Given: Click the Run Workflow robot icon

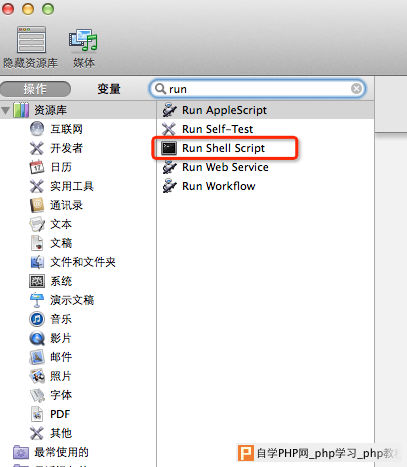Looking at the screenshot, I should point(169,186).
